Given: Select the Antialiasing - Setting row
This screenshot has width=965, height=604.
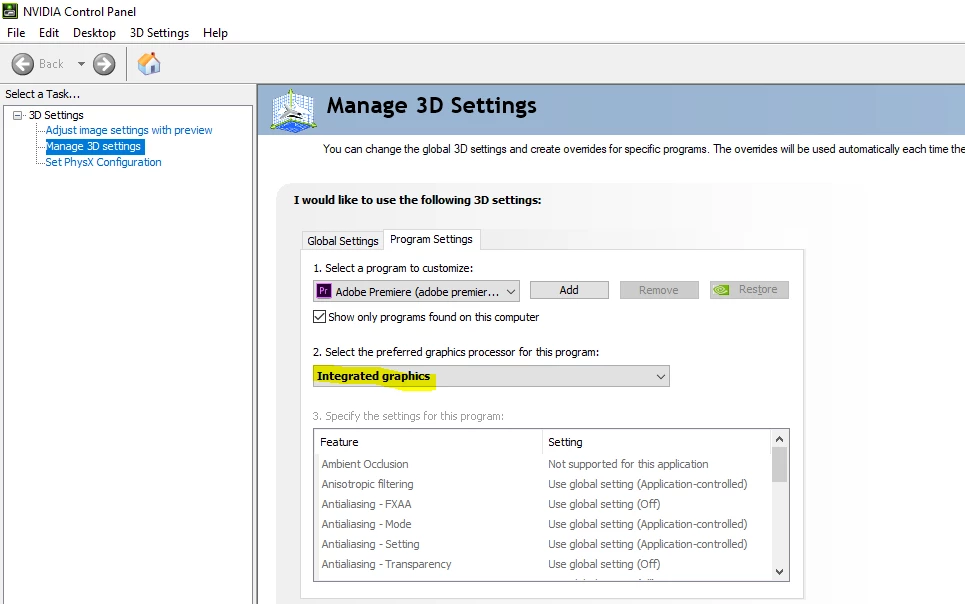Looking at the screenshot, I should (x=542, y=544).
